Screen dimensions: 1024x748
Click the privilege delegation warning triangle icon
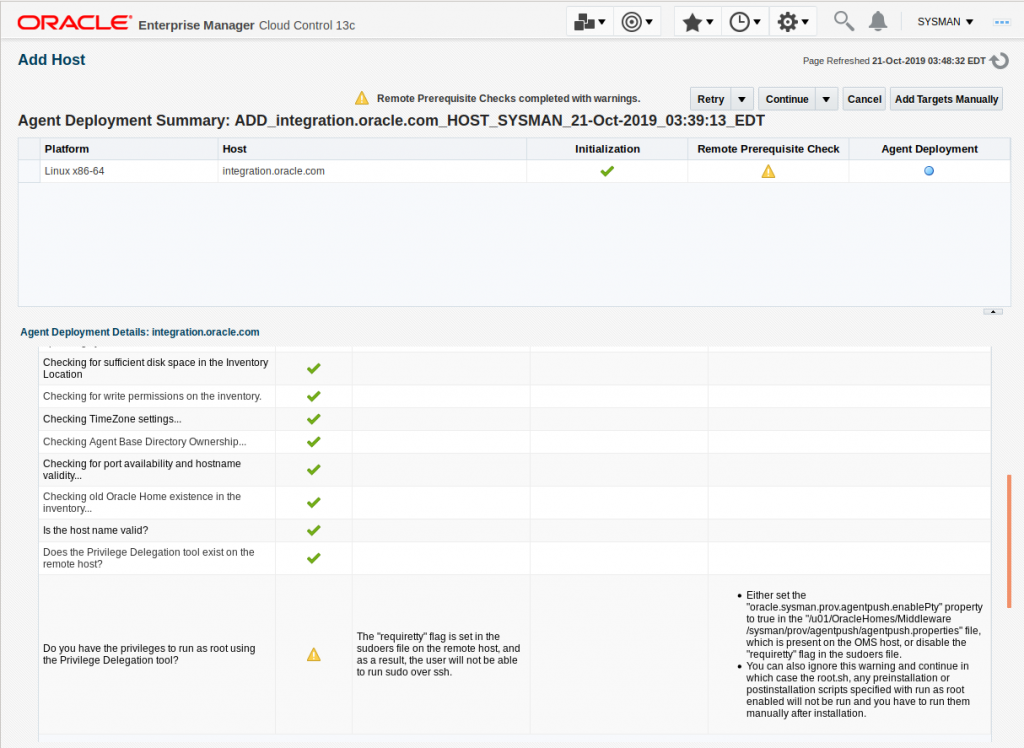(313, 655)
